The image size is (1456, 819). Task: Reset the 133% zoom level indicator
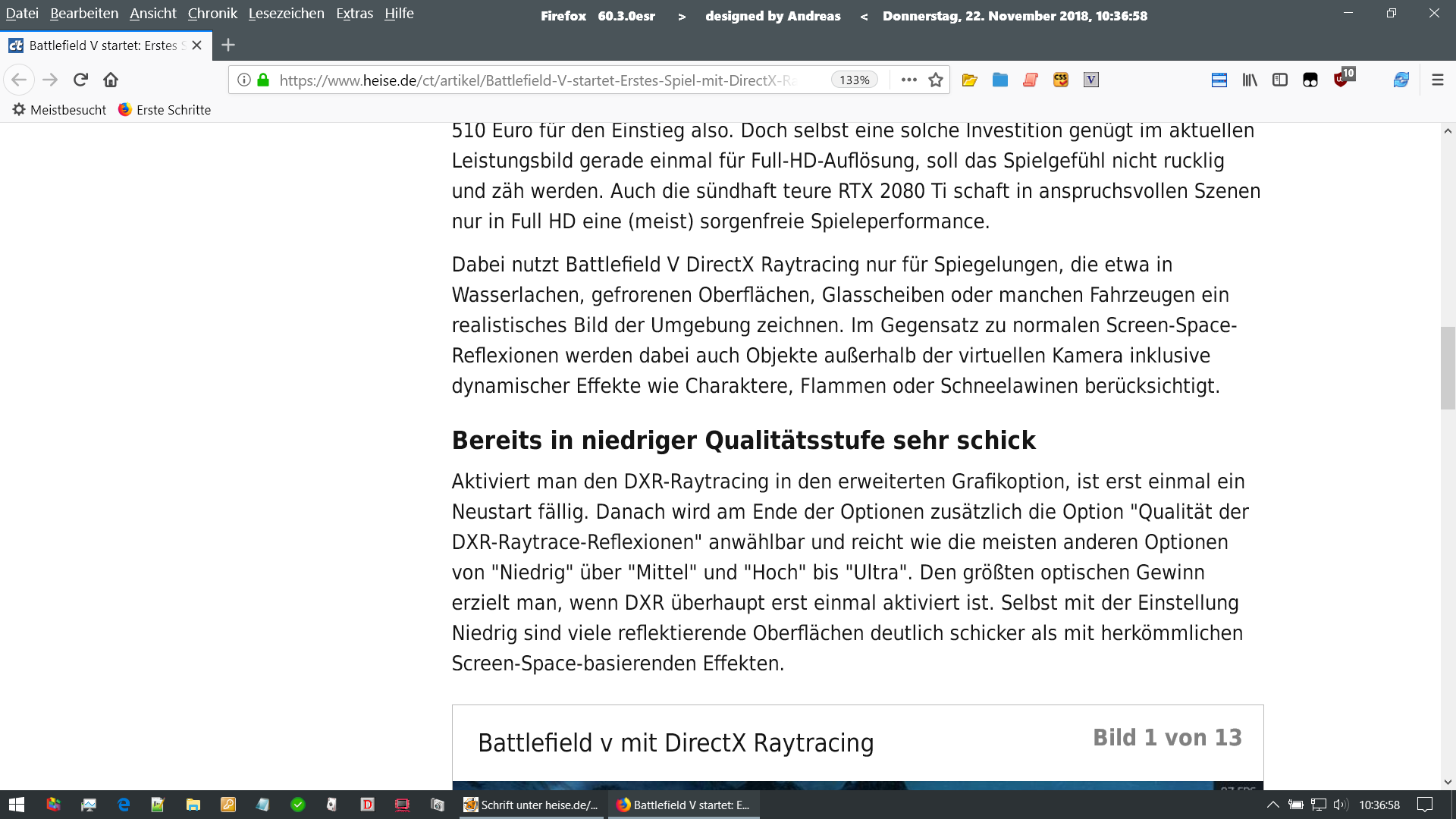[x=854, y=80]
